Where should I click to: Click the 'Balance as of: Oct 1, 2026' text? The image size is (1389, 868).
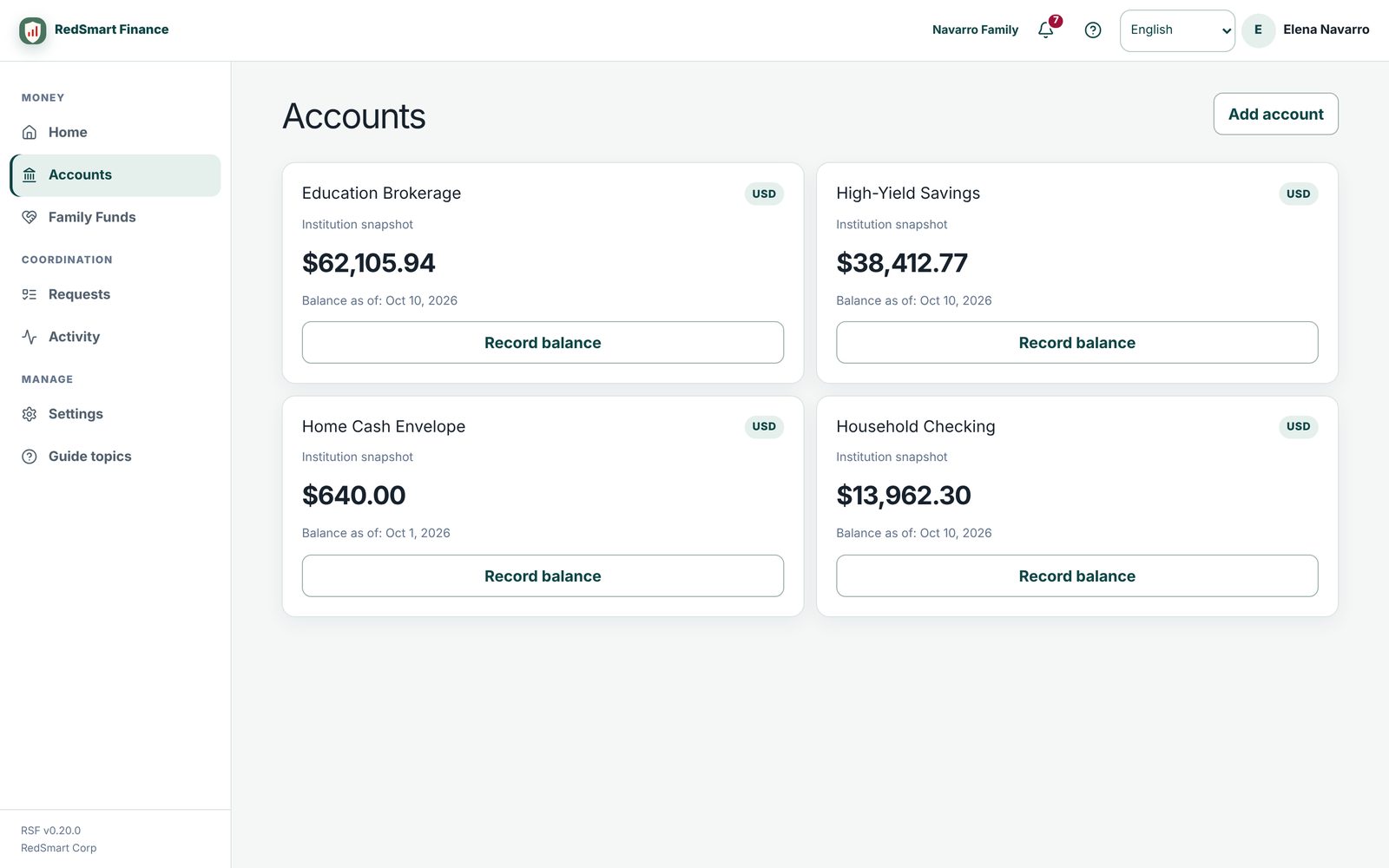tap(376, 533)
